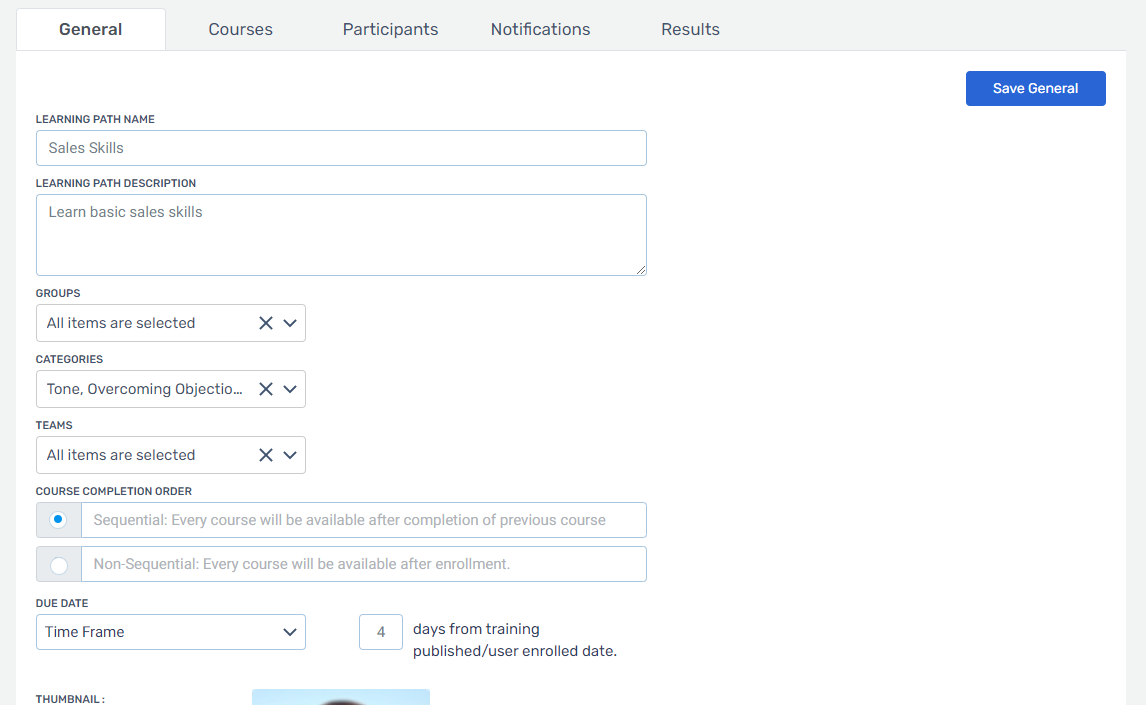Select the Sequential course order radio button
Screen dimensions: 1146x705
(x=58, y=520)
